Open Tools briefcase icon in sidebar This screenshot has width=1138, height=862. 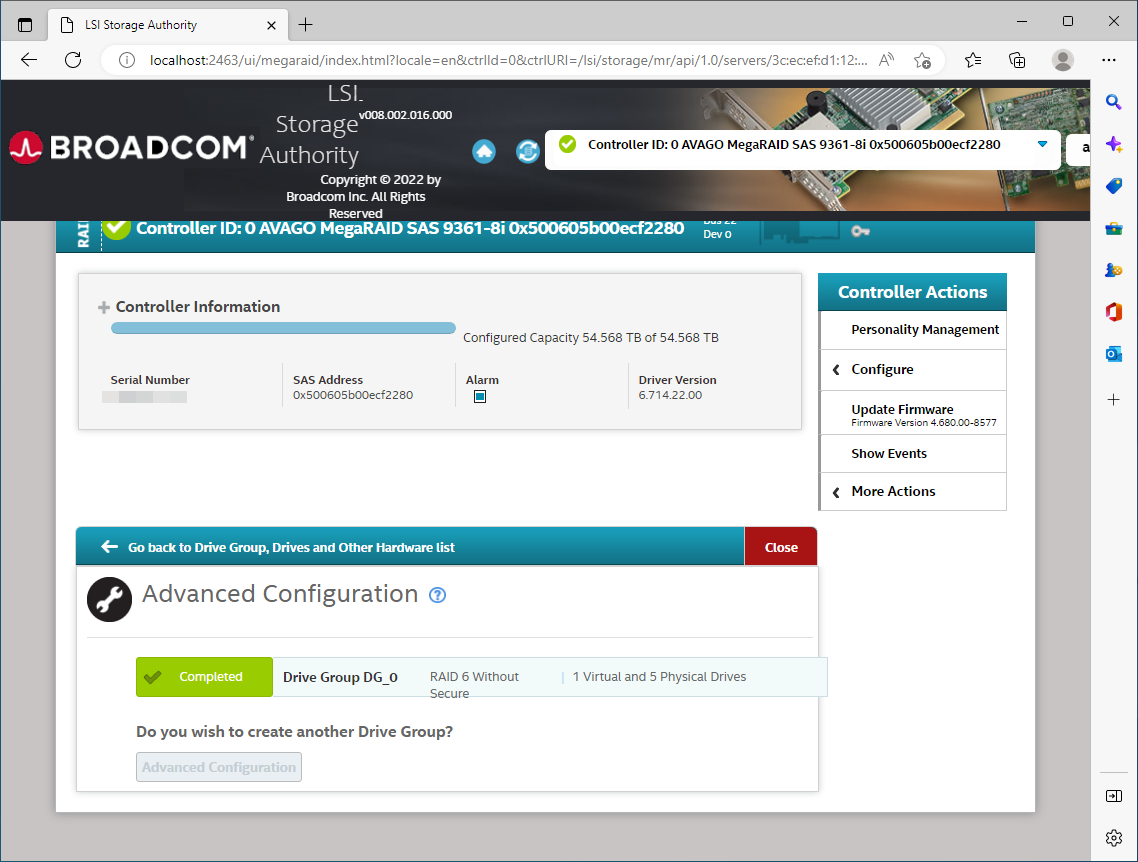(1113, 229)
